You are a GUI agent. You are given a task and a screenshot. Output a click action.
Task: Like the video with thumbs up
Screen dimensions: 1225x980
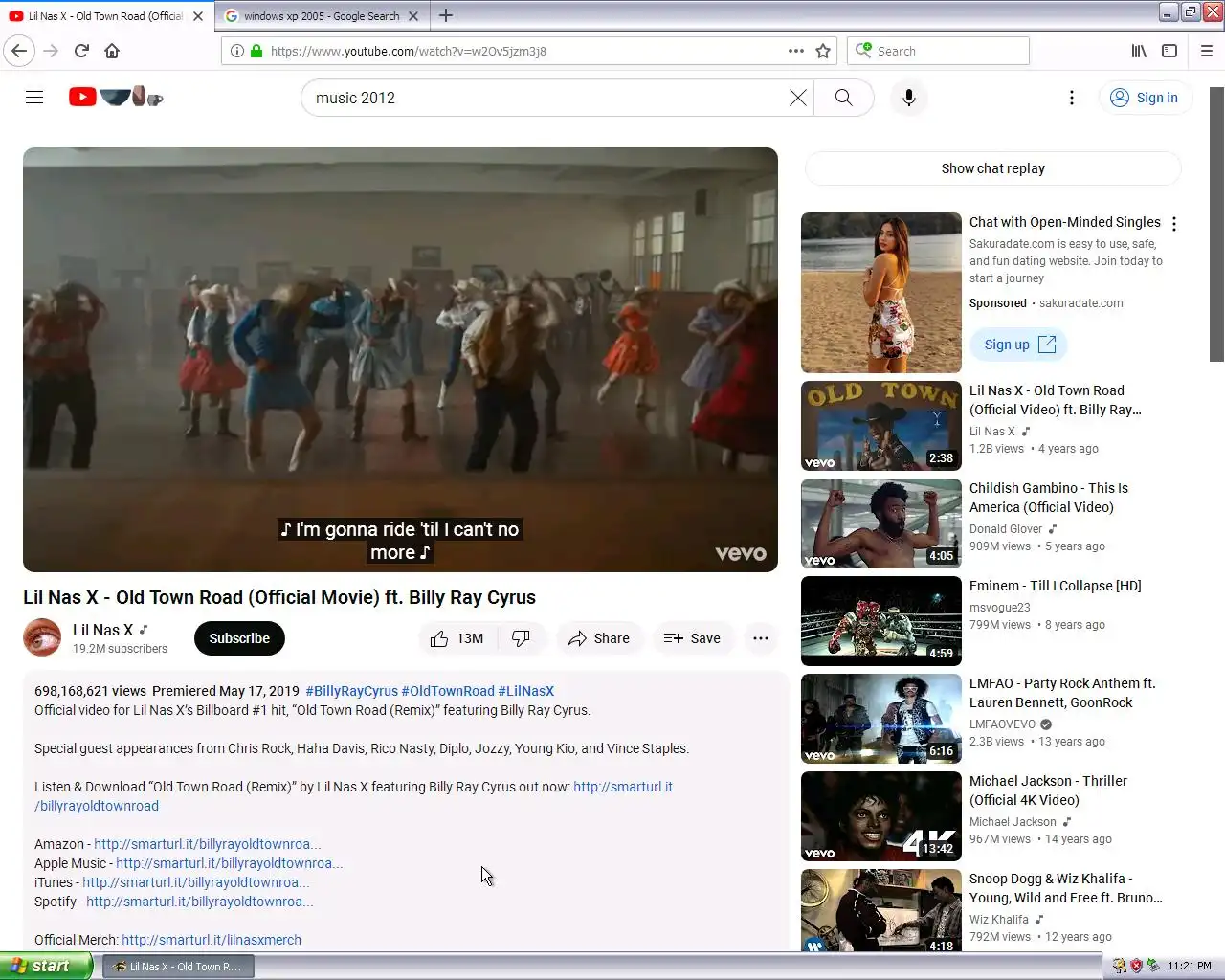click(457, 638)
